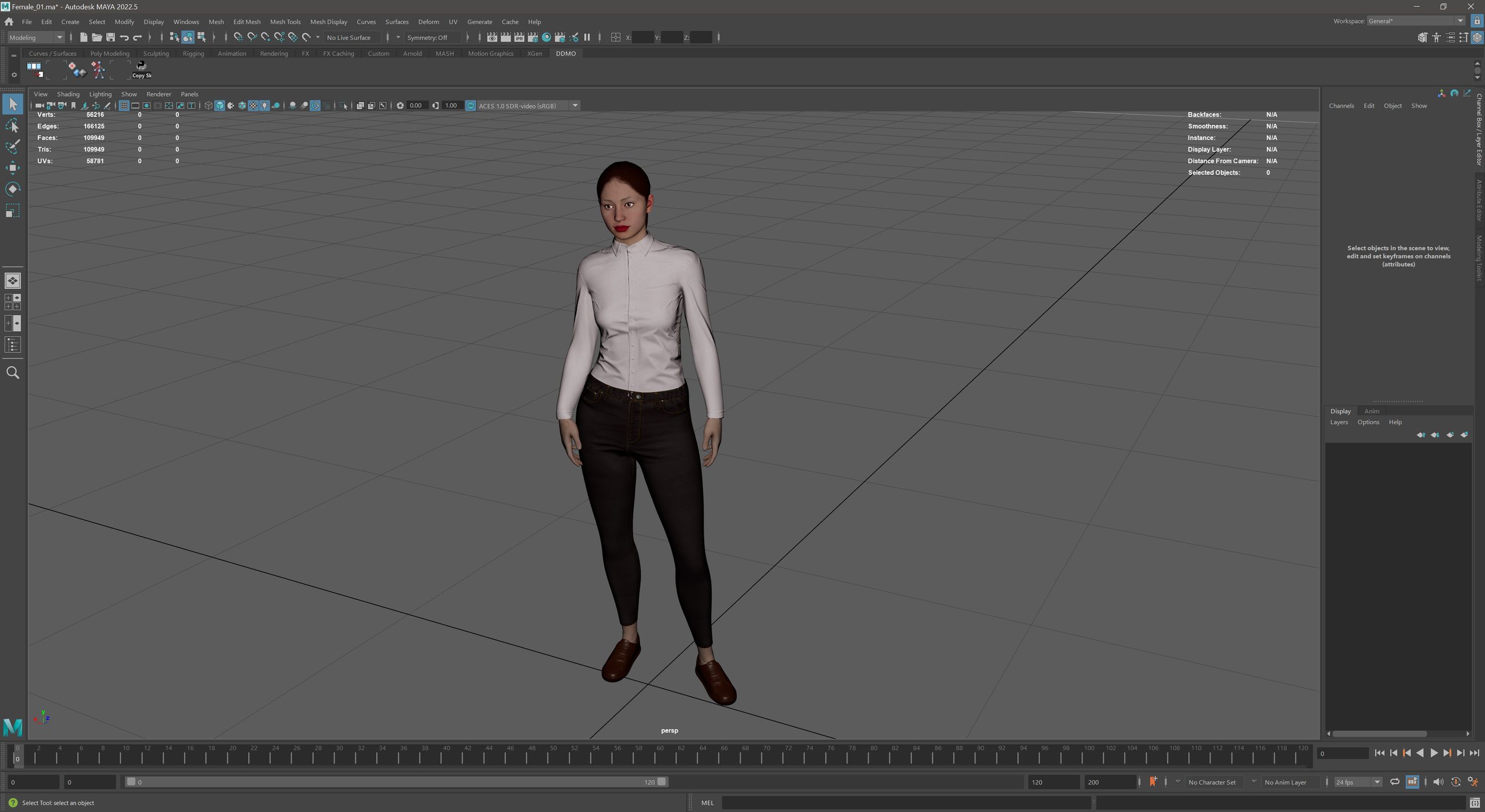Open the ACES 1.0 SDR-video color space dropdown
Screen dimensions: 1485x812
(575, 106)
